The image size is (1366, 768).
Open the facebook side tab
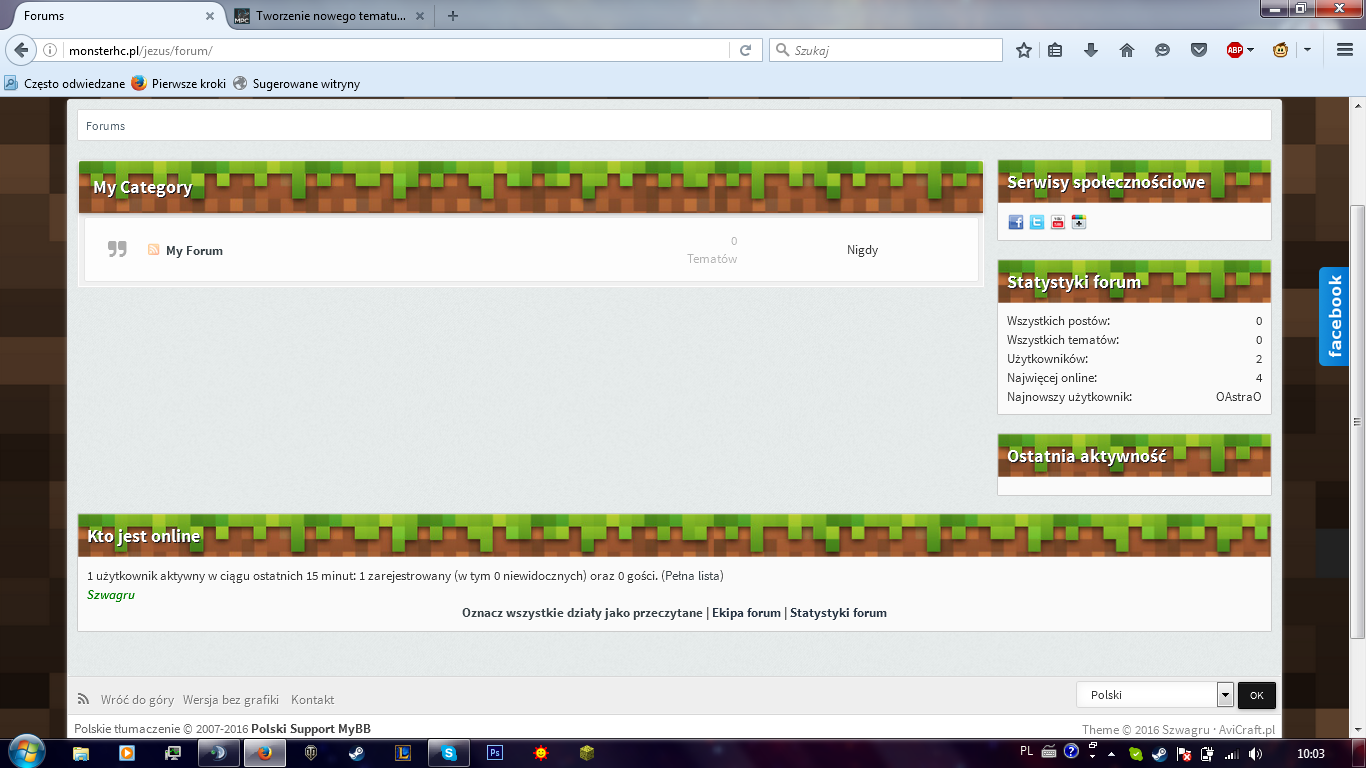(x=1334, y=316)
